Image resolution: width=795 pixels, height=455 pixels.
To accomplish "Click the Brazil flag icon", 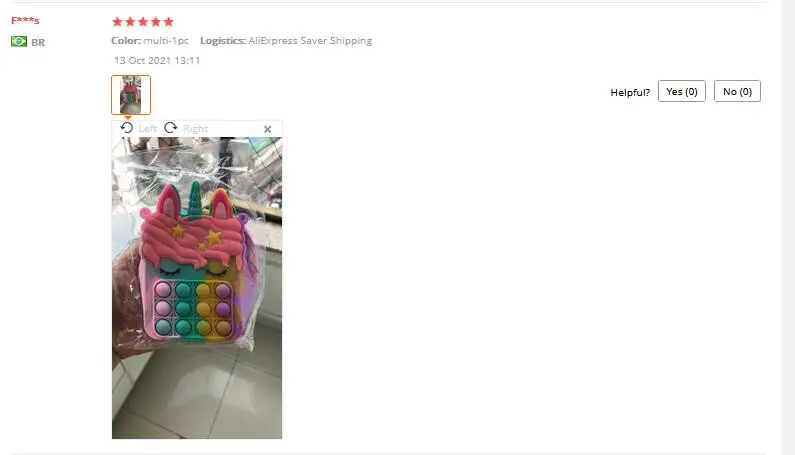I will (19, 42).
